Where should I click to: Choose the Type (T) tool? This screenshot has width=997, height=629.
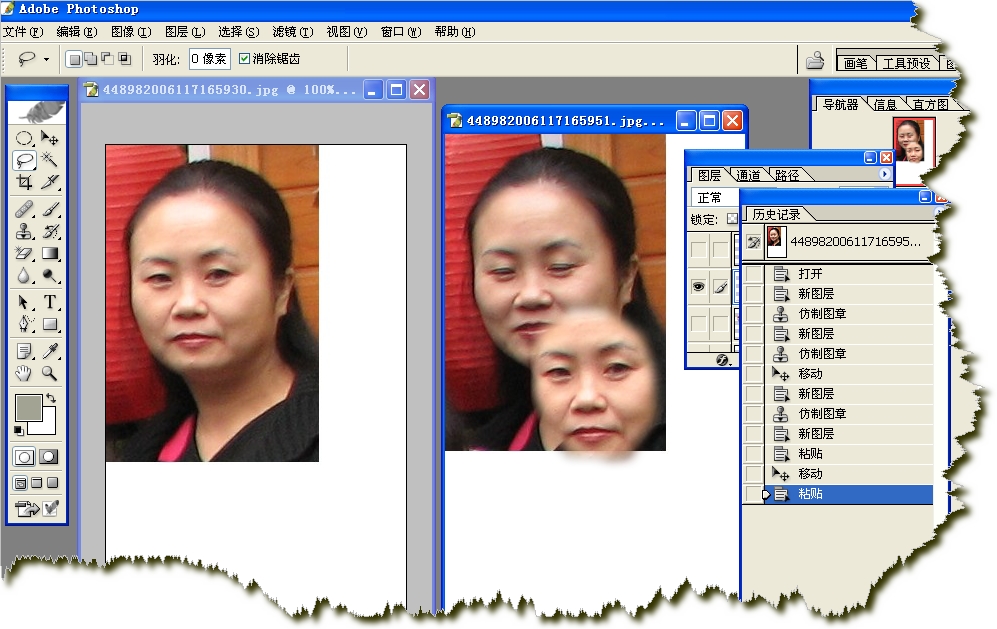[49, 302]
